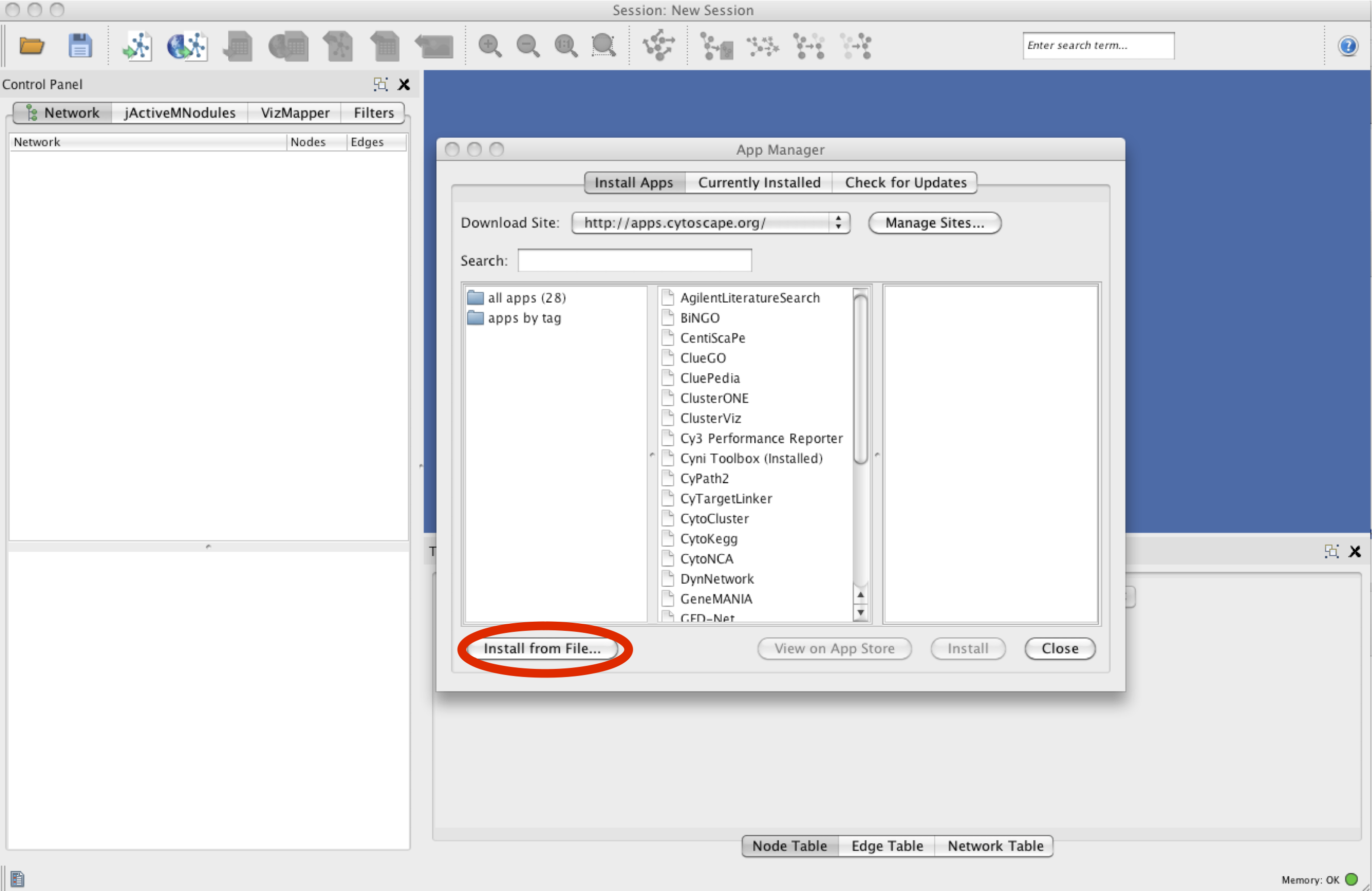Open the Download Site dropdown

(710, 223)
